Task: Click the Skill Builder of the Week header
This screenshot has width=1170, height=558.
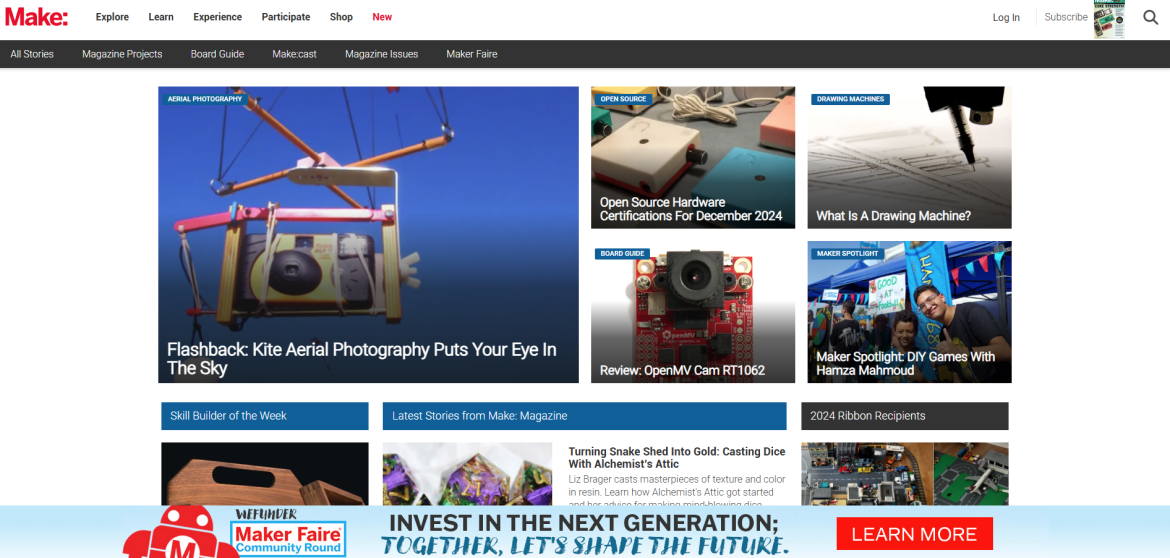Action: [x=264, y=416]
